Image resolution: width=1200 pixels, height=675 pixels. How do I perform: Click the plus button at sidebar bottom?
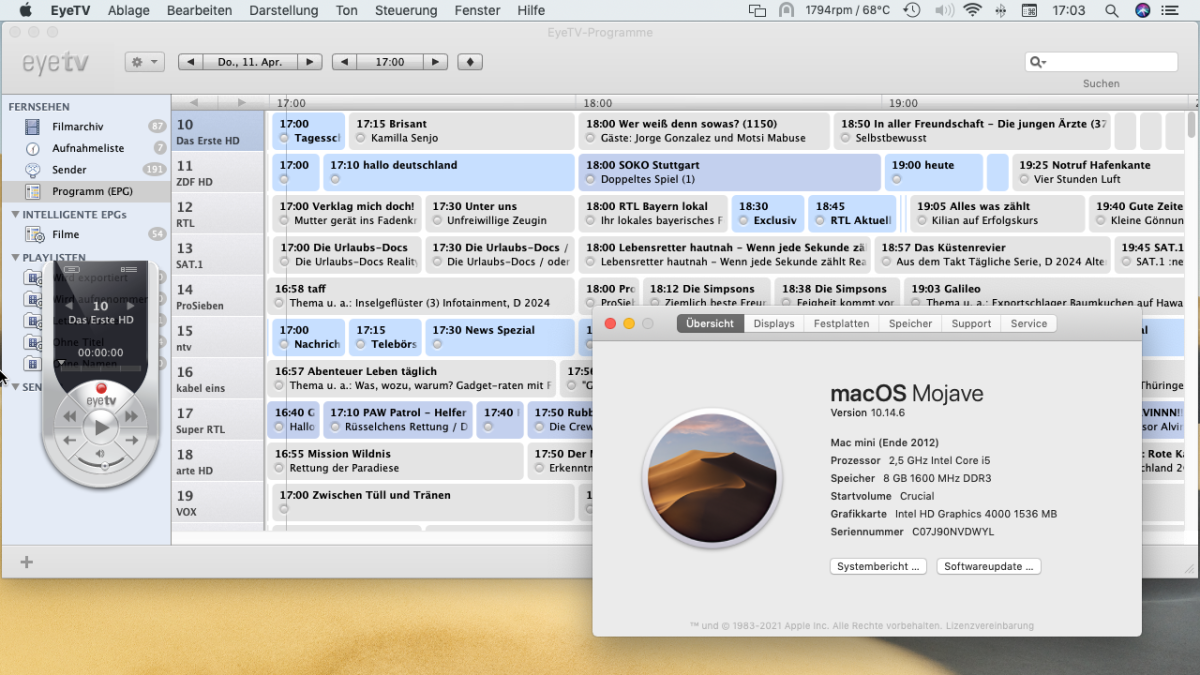[27, 562]
